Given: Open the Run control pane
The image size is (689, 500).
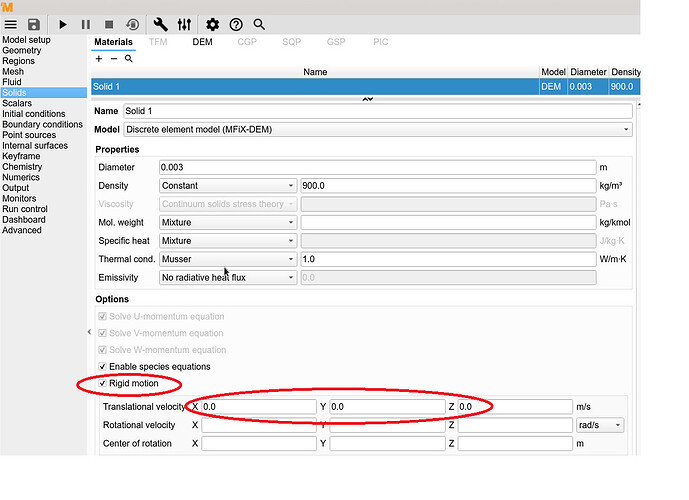Looking at the screenshot, I should point(25,209).
